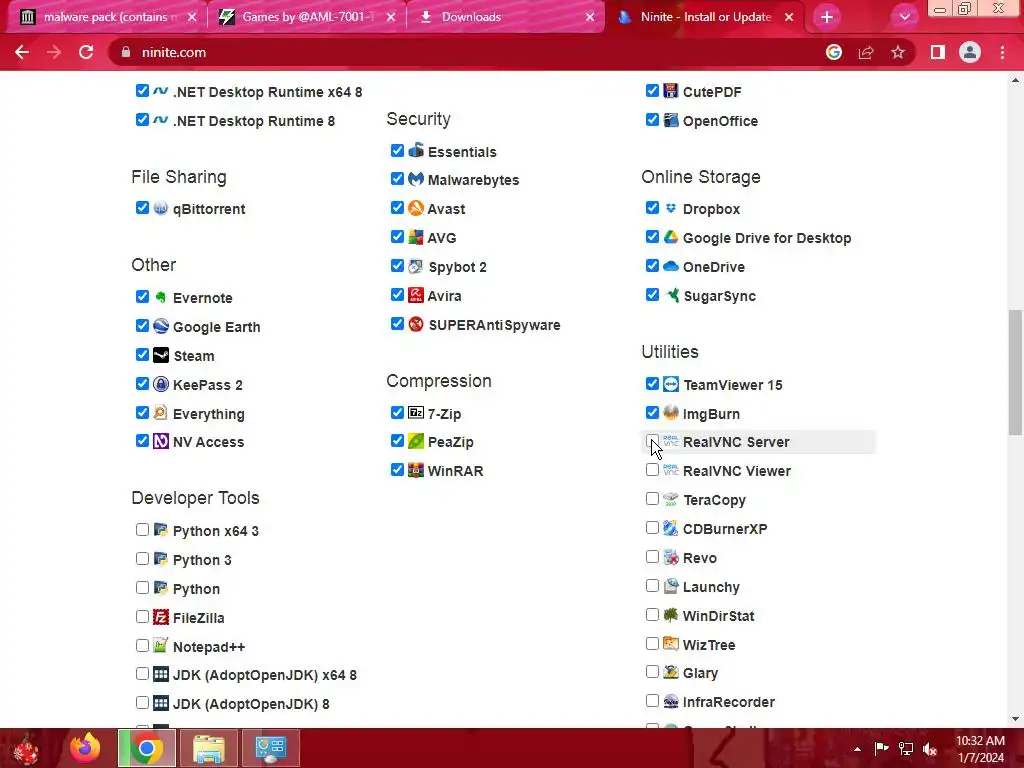Viewport: 1024px width, 768px height.
Task: Open the tab search dropdown arrow
Action: [x=904, y=17]
